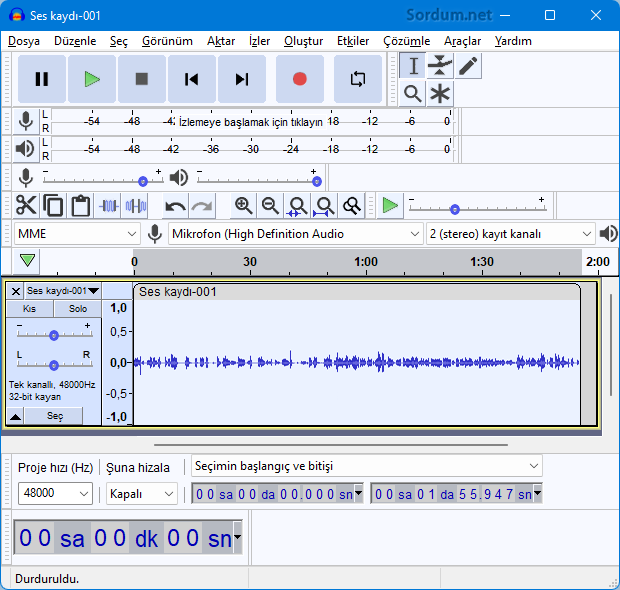This screenshot has width=620, height=590.
Task: Fit selection to window width
Action: coord(297,206)
